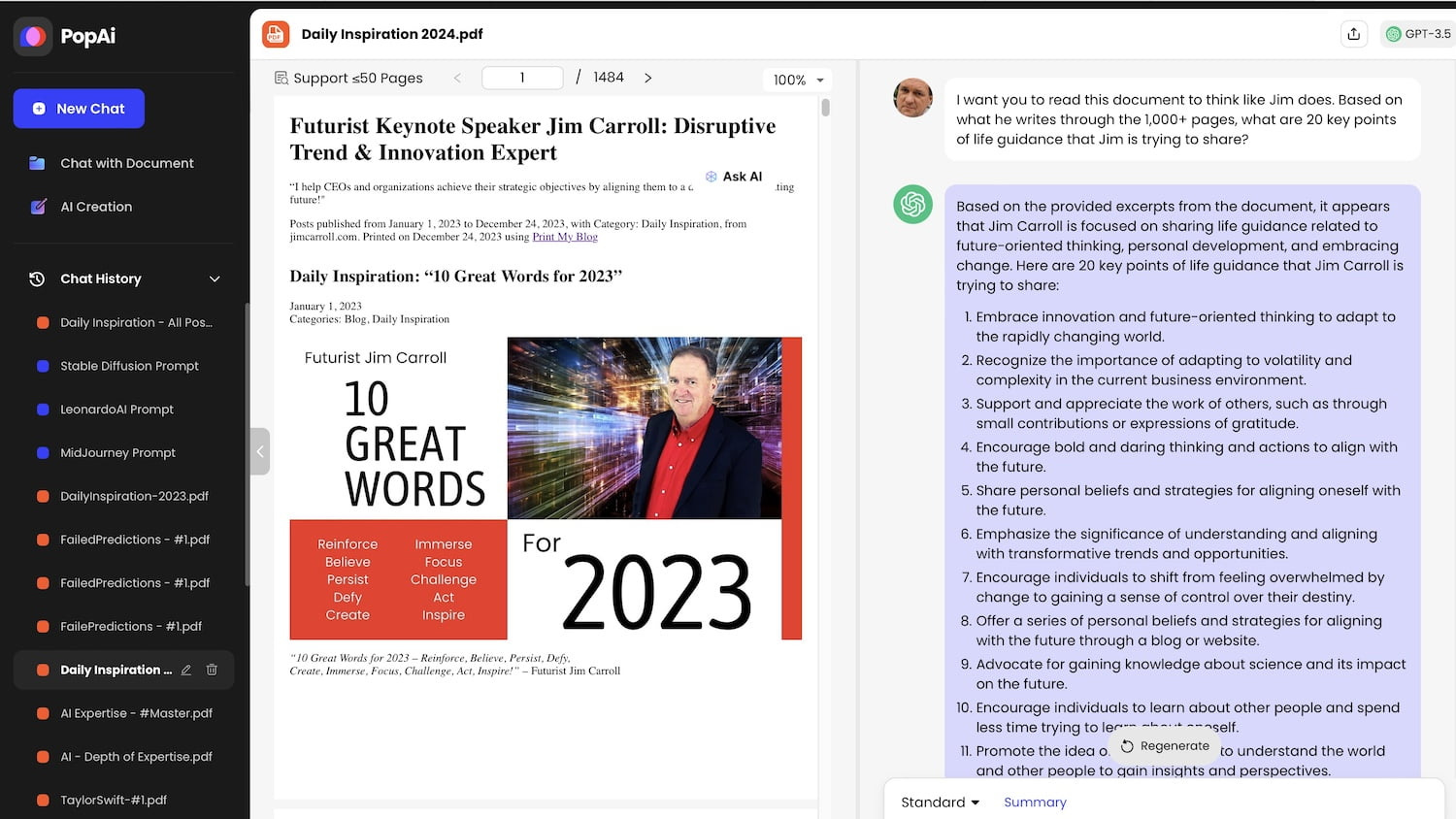Click the total page count 1484
The image size is (1456, 819).
(x=609, y=78)
